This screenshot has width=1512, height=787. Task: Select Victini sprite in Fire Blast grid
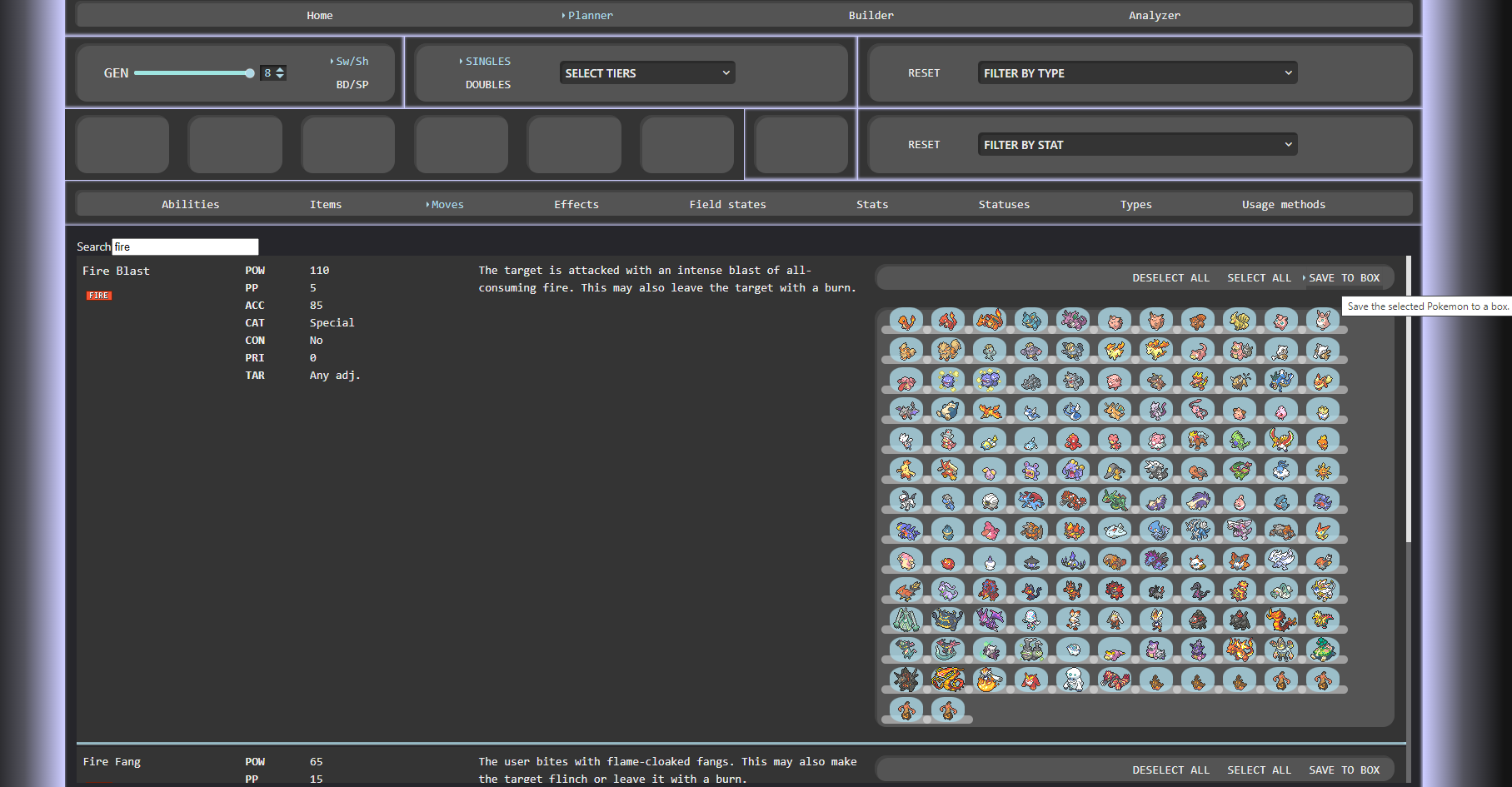click(x=1323, y=530)
